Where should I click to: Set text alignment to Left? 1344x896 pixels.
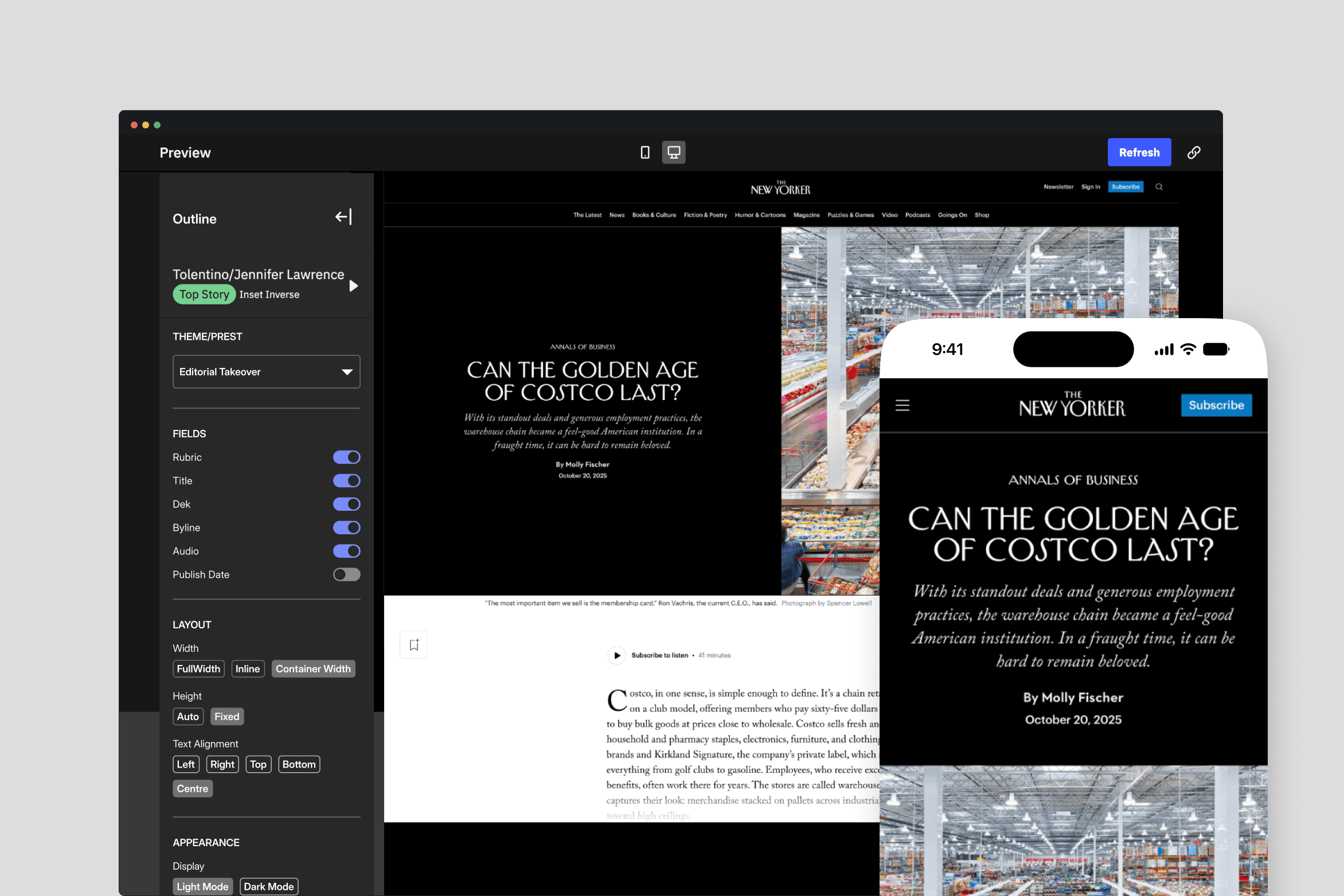(x=186, y=764)
